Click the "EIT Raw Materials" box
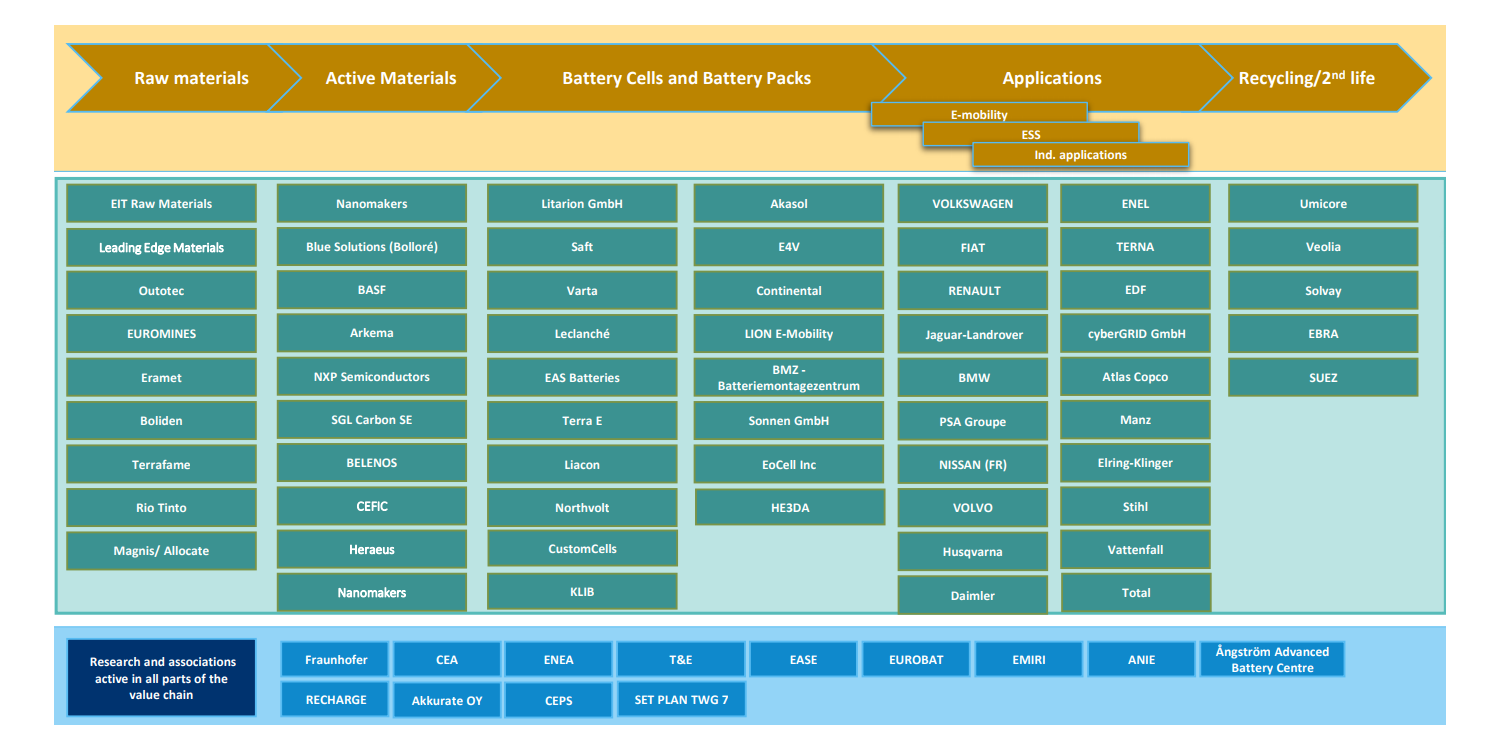The width and height of the screenshot is (1500, 750). (161, 204)
